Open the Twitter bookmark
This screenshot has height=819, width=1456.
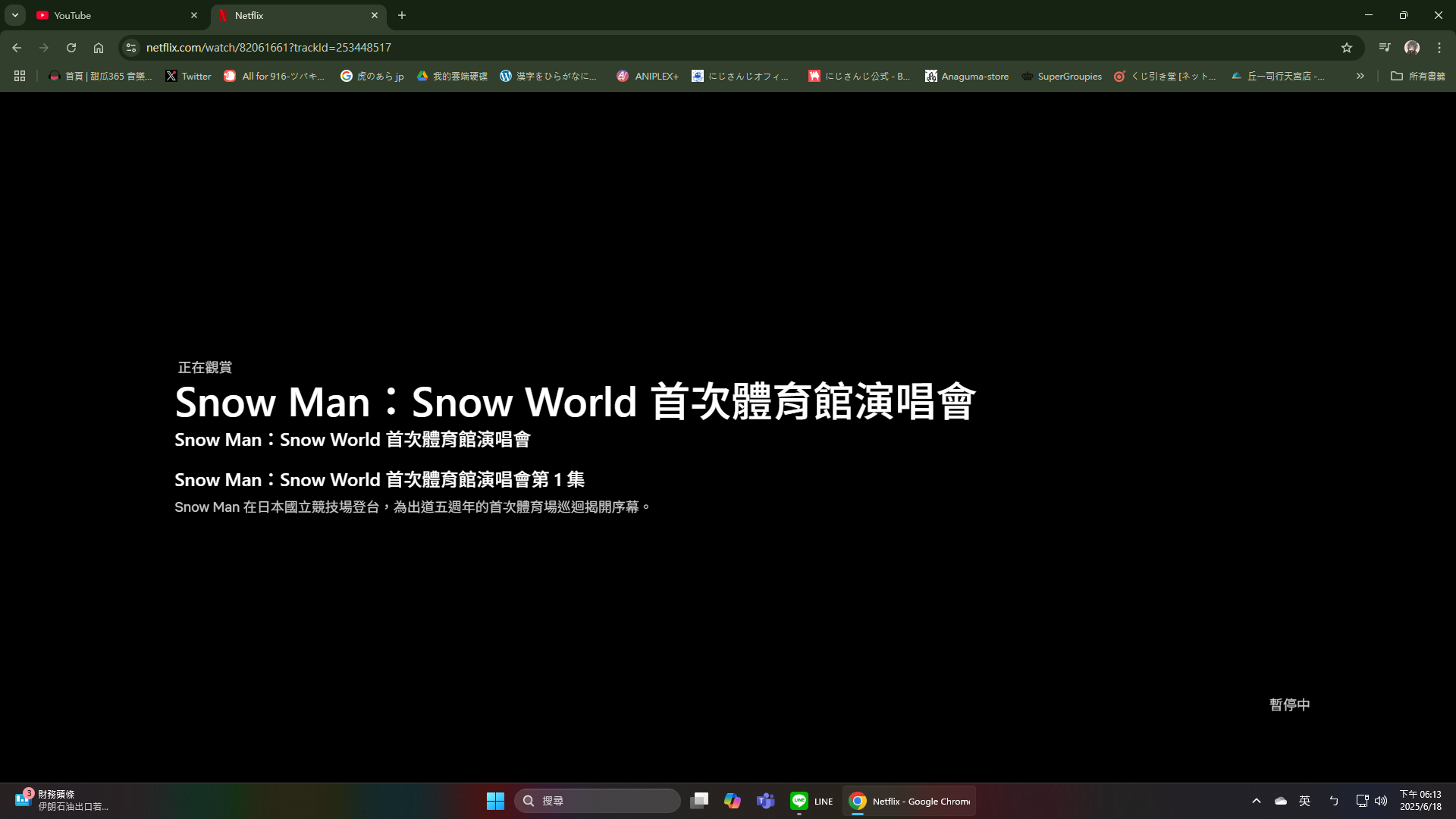pos(189,76)
